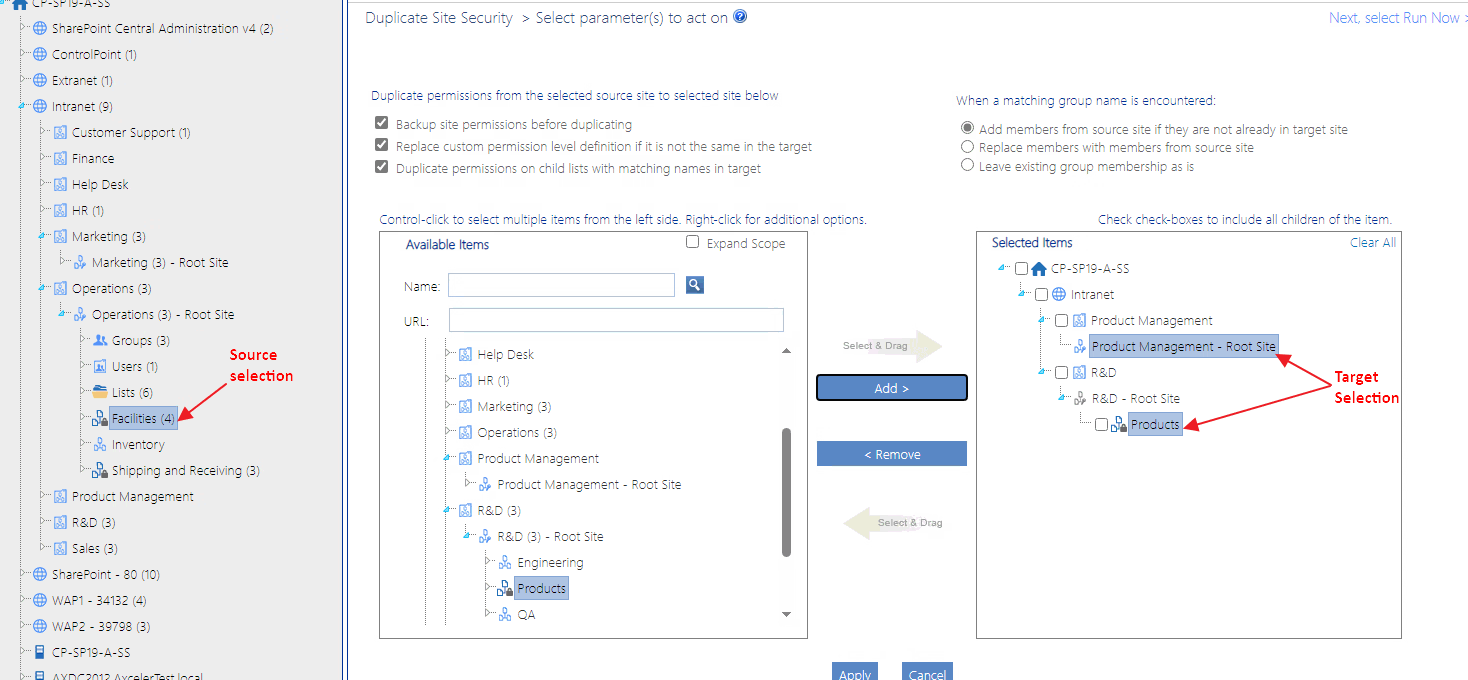1468x680 pixels.
Task: Click inside the URL input field
Action: [615, 319]
